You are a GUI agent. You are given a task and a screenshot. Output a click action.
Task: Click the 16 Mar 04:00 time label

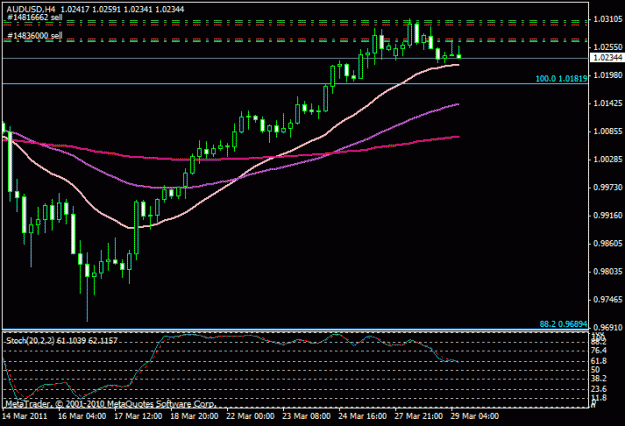coord(82,416)
